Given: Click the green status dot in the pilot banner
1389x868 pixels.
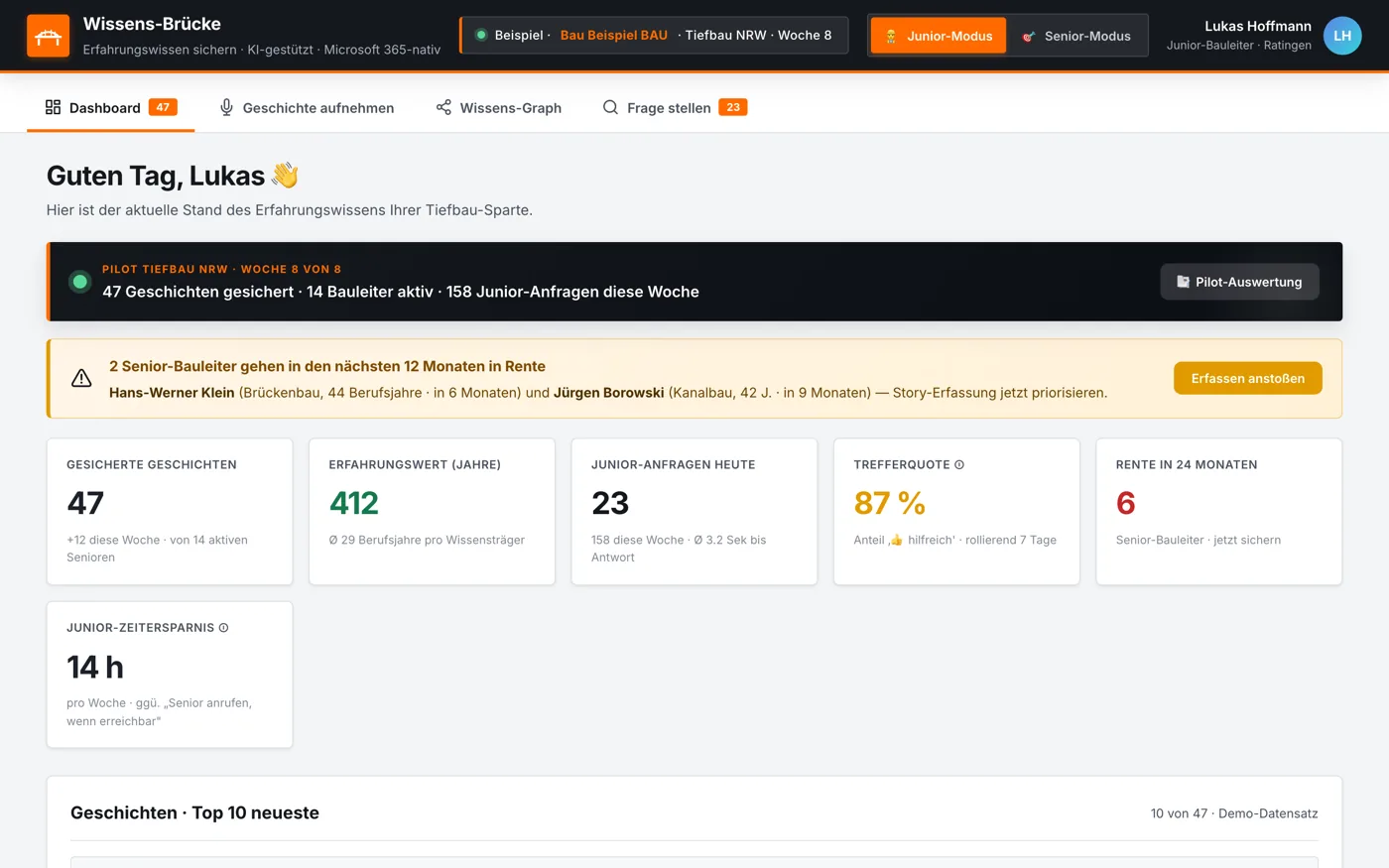Looking at the screenshot, I should tap(80, 282).
